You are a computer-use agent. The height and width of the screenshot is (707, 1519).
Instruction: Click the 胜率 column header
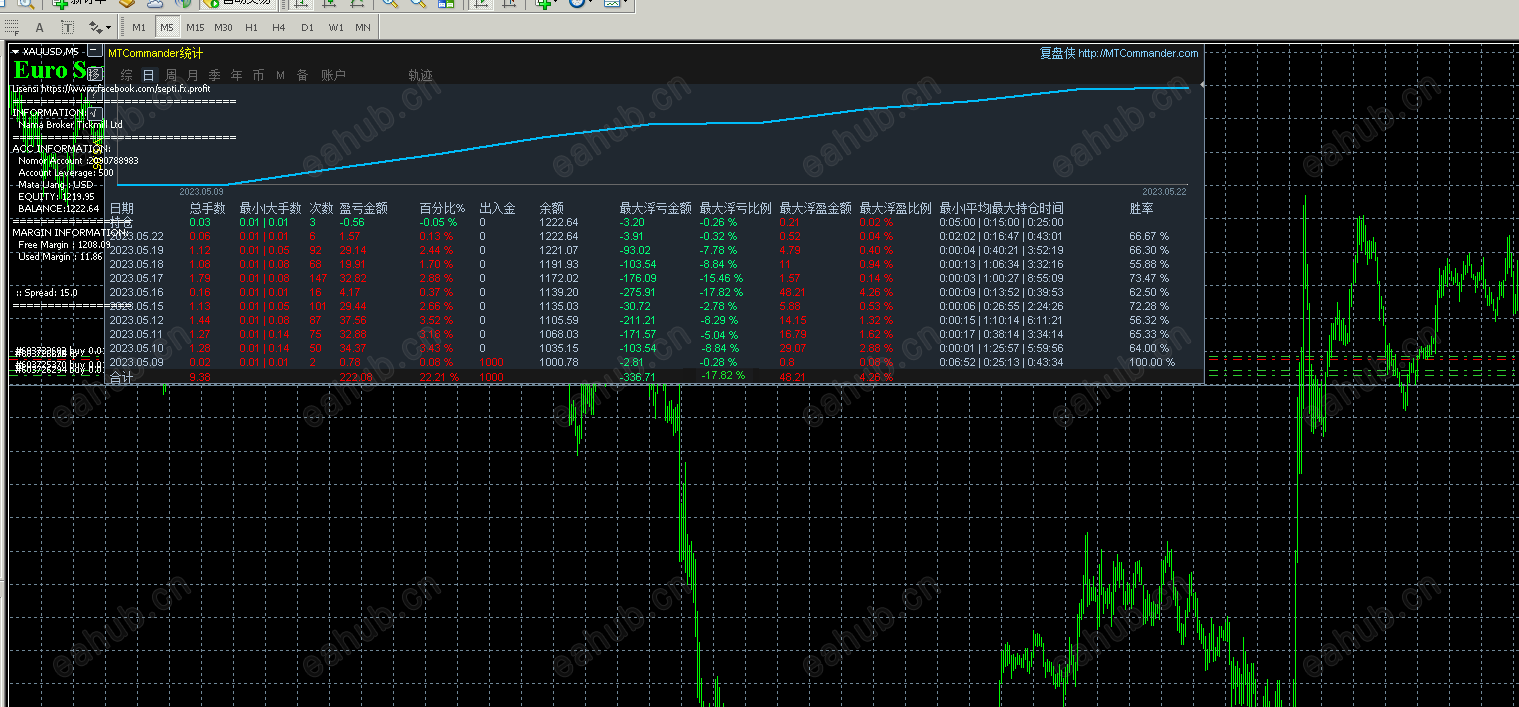coord(1141,208)
